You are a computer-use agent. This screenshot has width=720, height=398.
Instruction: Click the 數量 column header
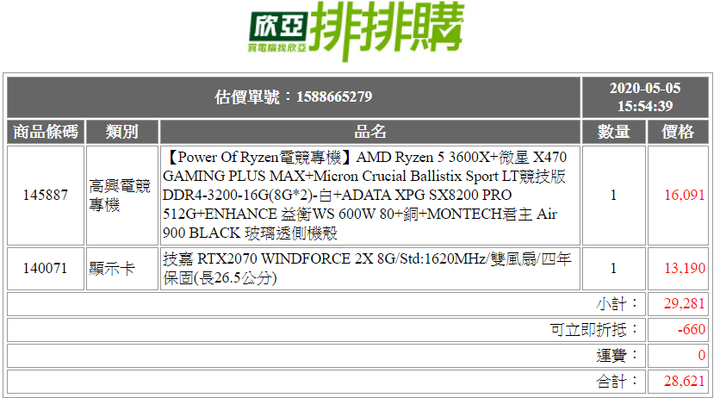click(613, 132)
